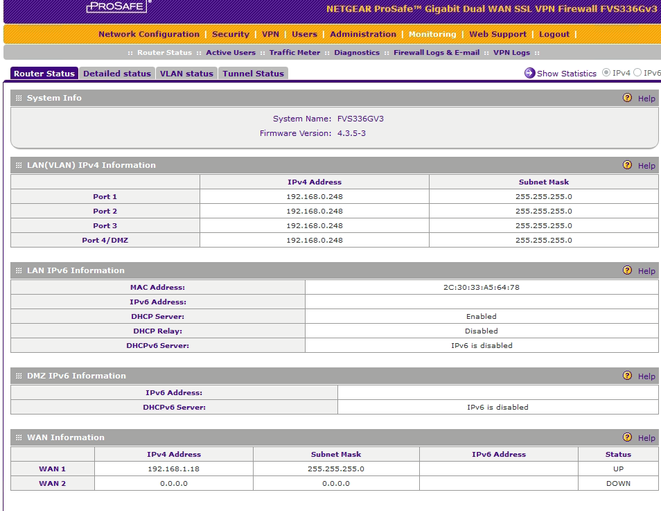Click the Show Statistics arrow icon
Image resolution: width=661 pixels, height=511 pixels.
pyautogui.click(x=529, y=73)
